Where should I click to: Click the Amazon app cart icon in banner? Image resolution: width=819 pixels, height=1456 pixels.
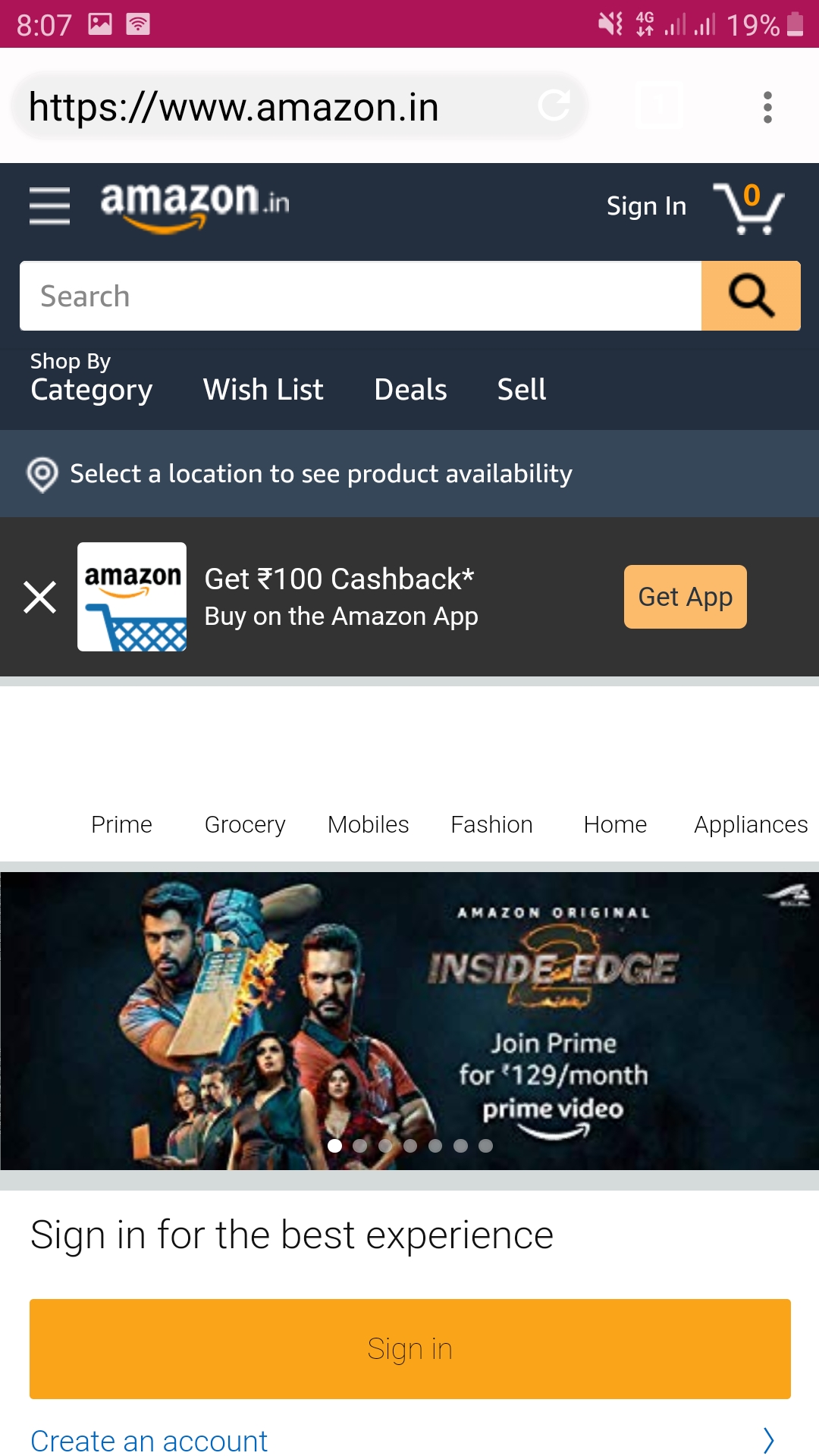click(x=130, y=596)
